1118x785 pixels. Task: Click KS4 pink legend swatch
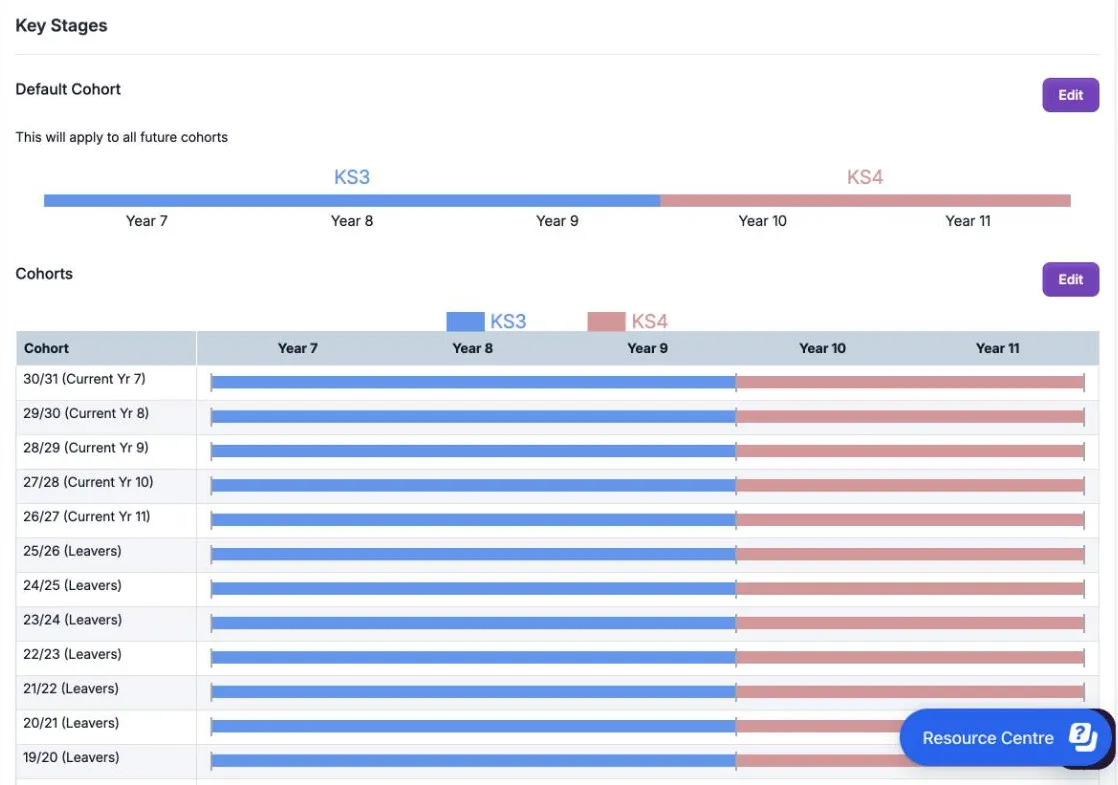pos(606,322)
